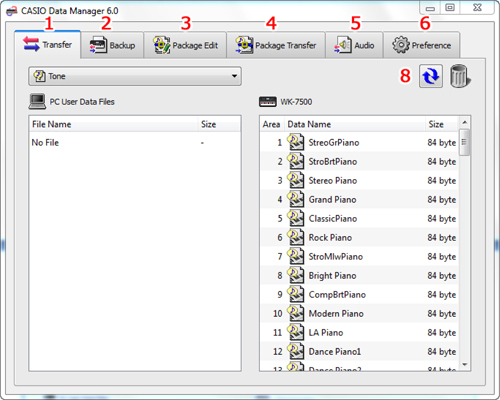500x400 pixels.
Task: Select the Grand Piano data name
Action: click(332, 200)
